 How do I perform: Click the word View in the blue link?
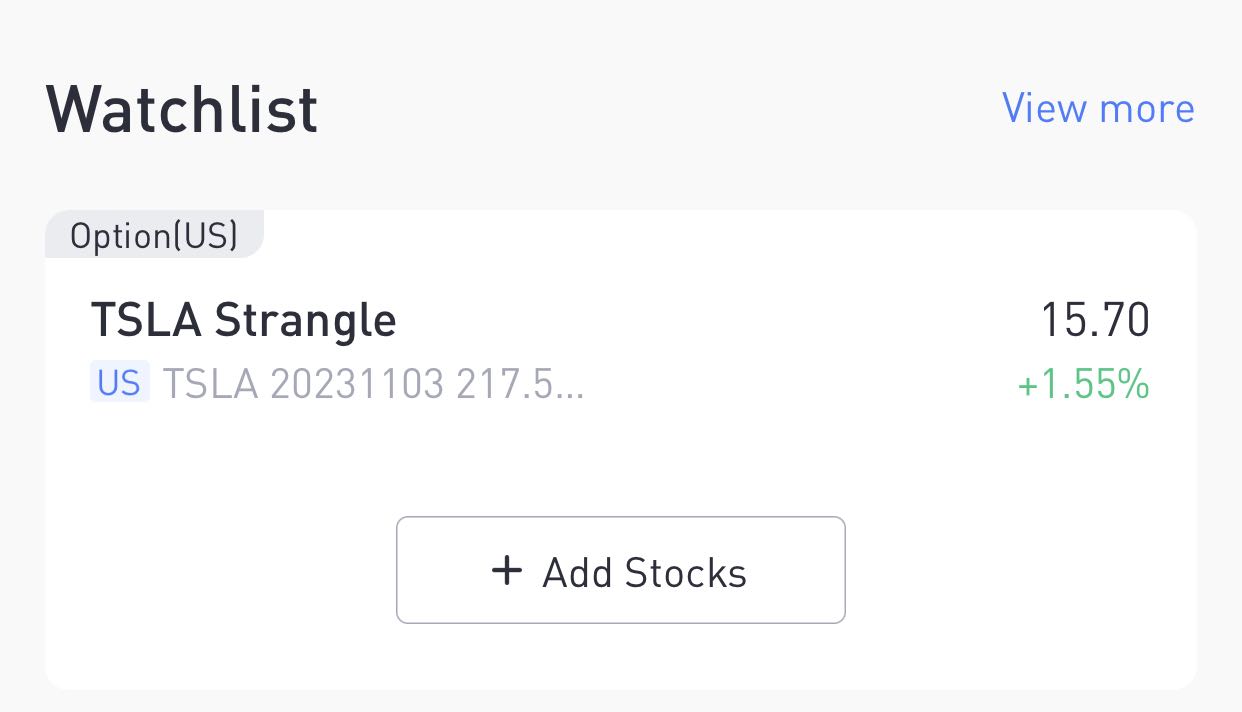[1044, 108]
